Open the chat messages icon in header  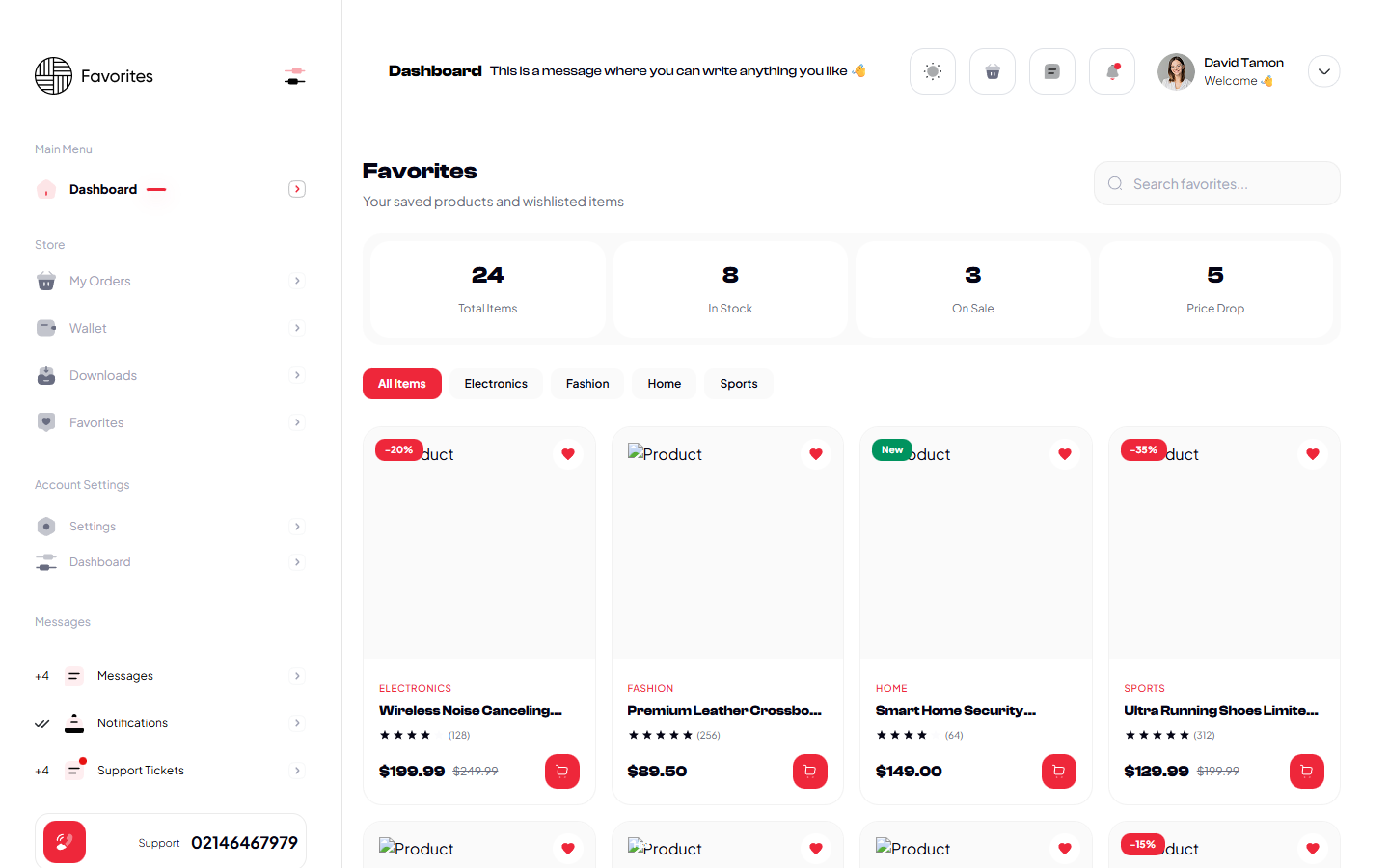[x=1051, y=71]
